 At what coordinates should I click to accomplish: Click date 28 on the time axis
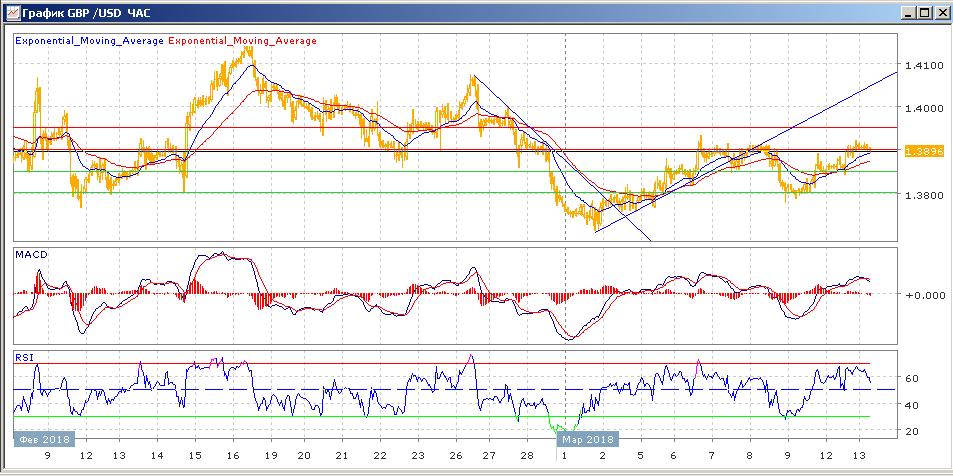[x=526, y=455]
